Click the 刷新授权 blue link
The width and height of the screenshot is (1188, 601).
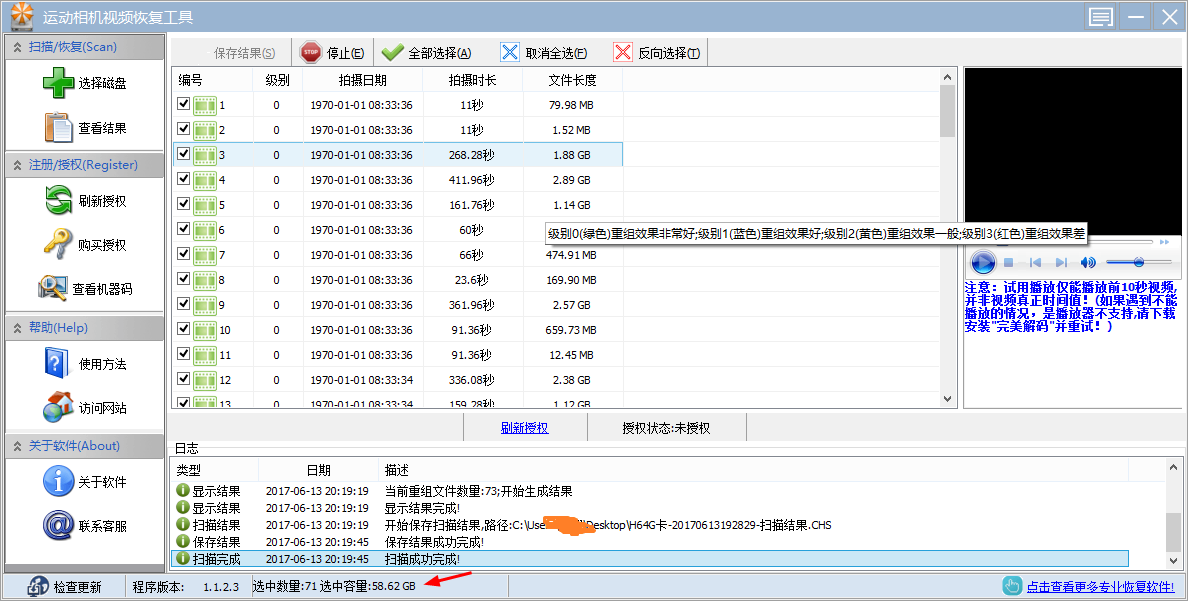point(524,428)
